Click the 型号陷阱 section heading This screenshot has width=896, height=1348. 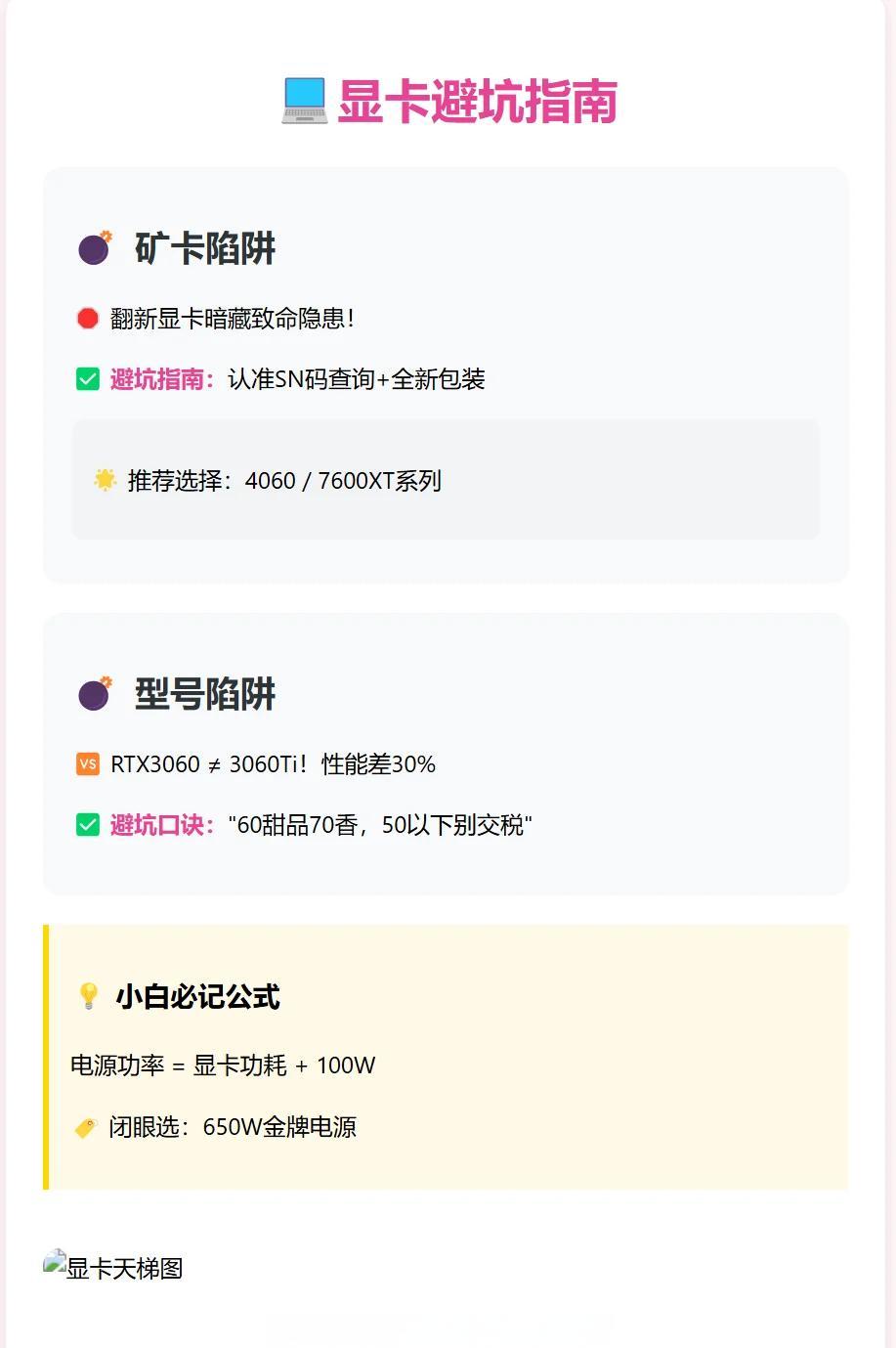(205, 694)
